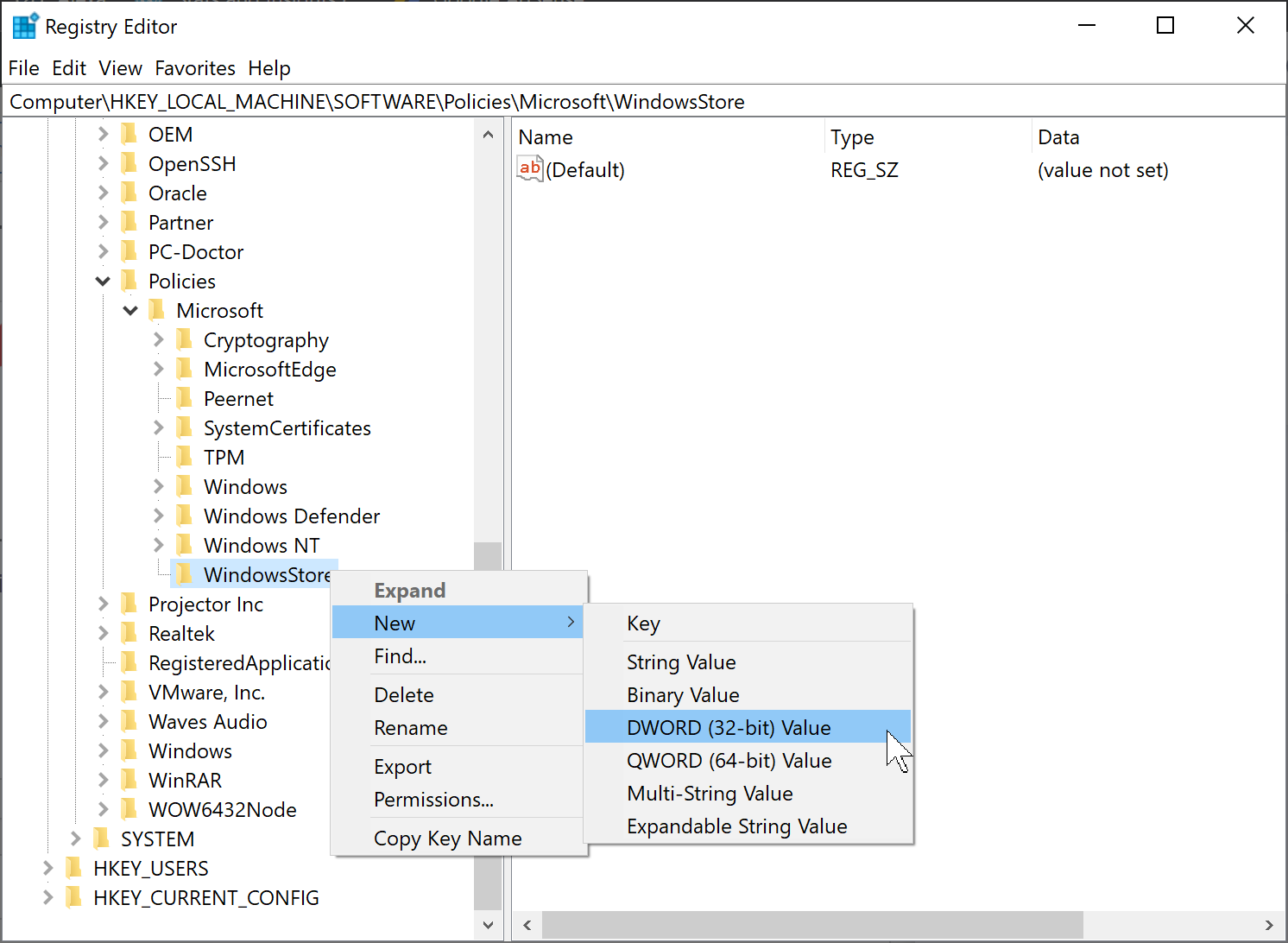Click the Type column header
1288x943 pixels.
click(x=852, y=137)
